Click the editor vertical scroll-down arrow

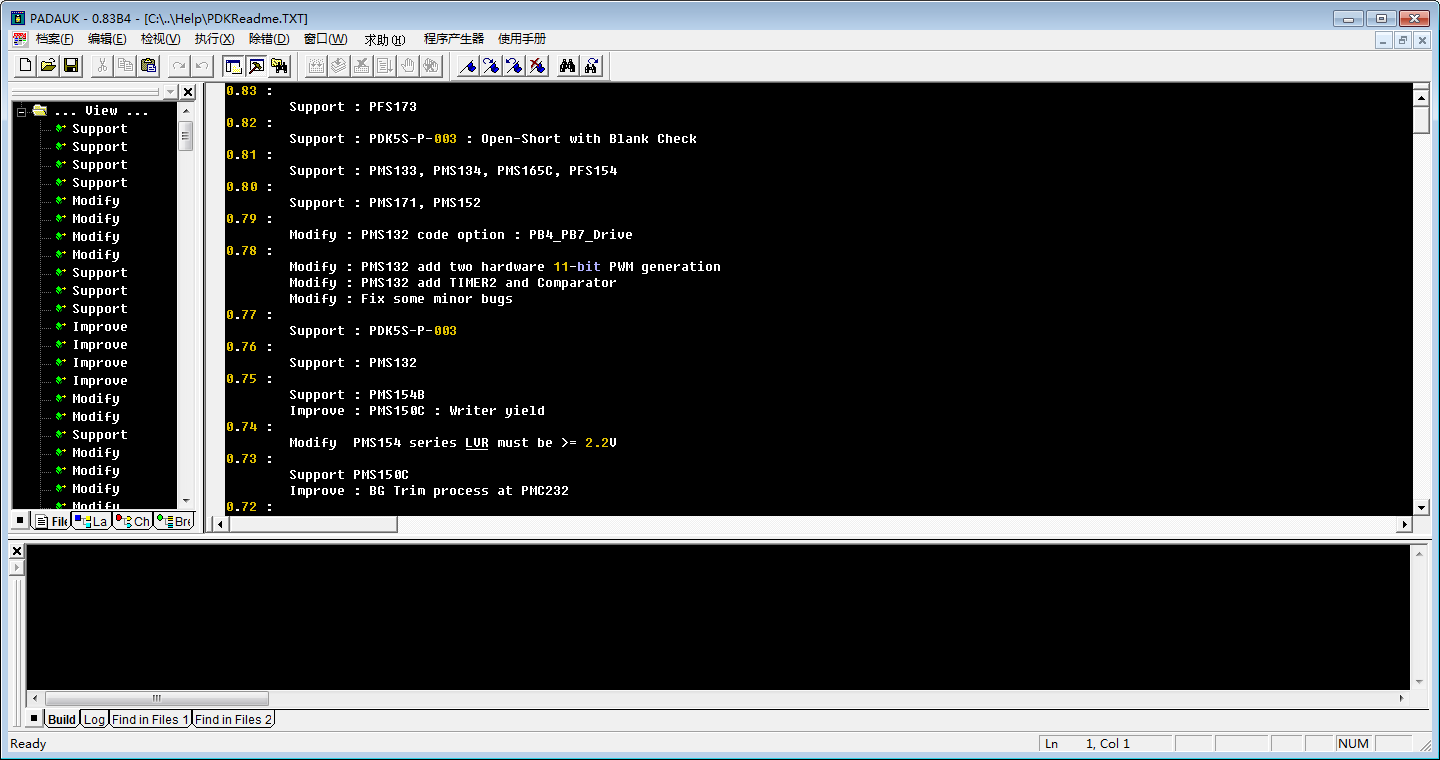click(x=1421, y=507)
